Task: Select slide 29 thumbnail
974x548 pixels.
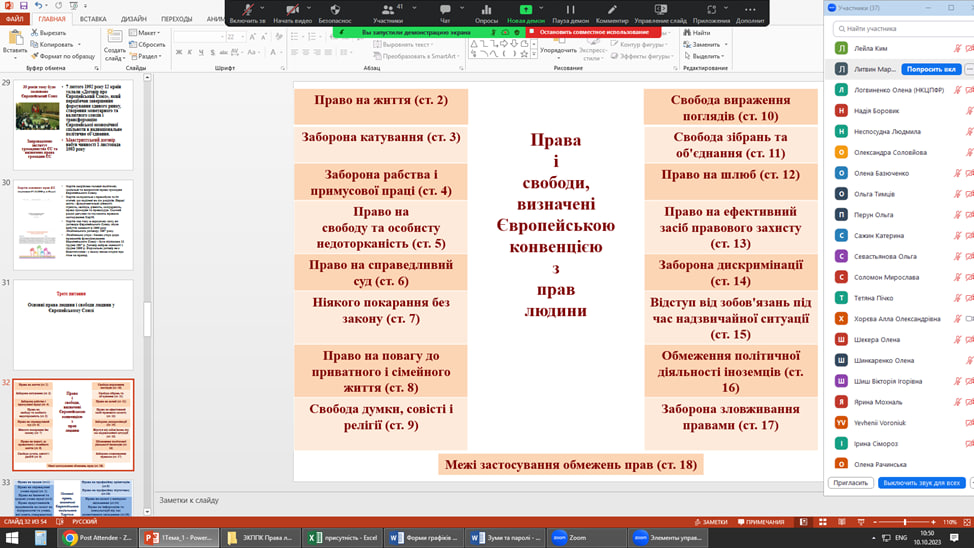Action: 73,124
